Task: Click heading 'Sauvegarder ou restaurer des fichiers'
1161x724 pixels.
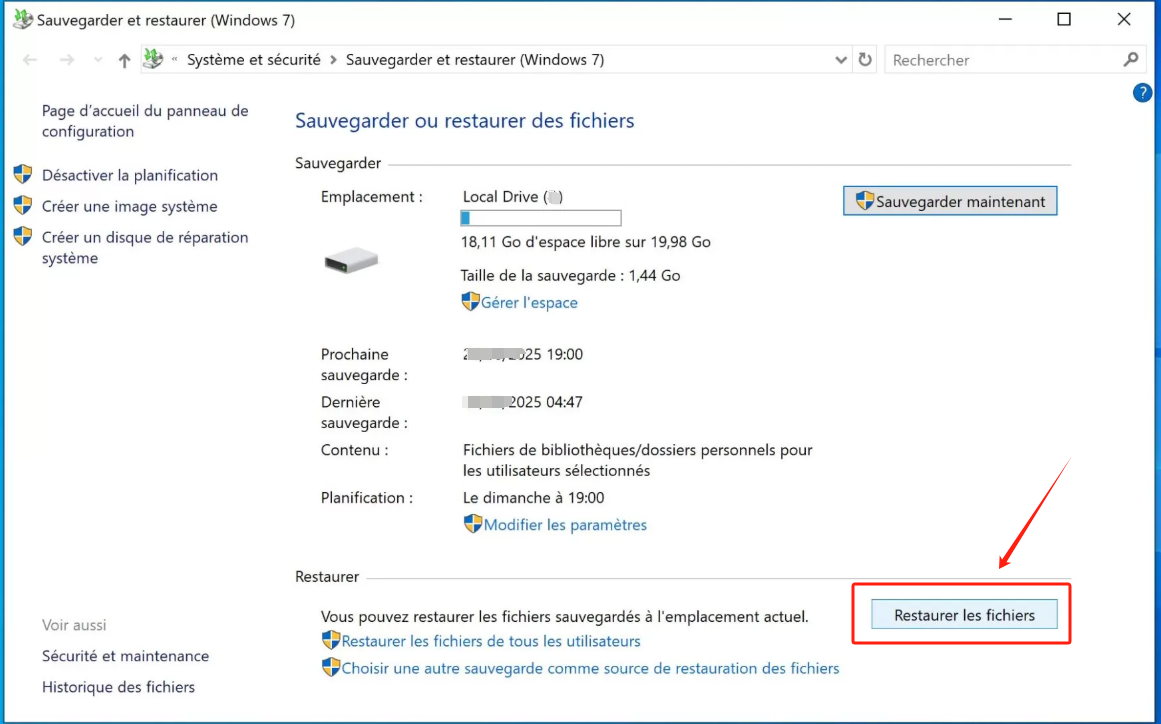Action: 464,120
